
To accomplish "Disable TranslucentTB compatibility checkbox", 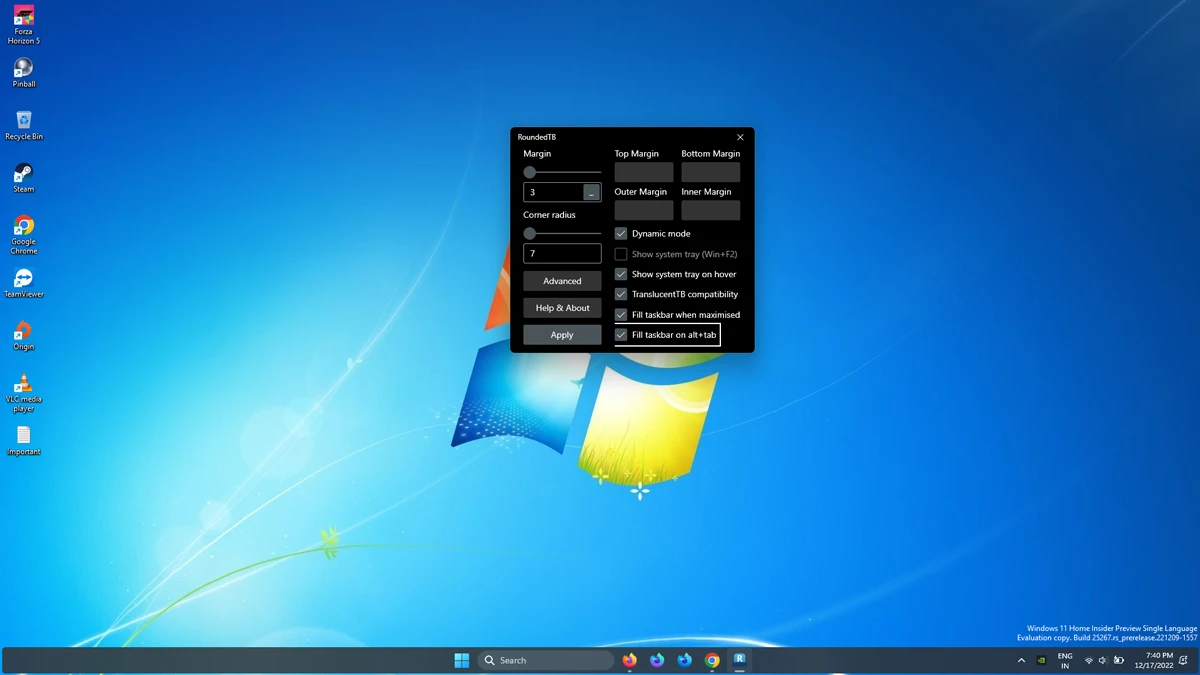I will pyautogui.click(x=621, y=294).
